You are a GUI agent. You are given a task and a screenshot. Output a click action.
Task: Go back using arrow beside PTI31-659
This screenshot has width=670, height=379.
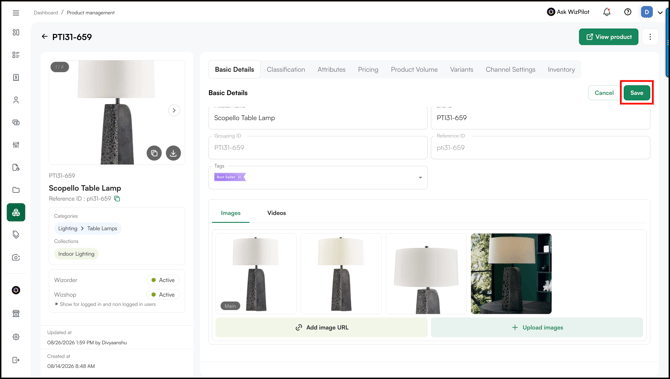pos(44,37)
